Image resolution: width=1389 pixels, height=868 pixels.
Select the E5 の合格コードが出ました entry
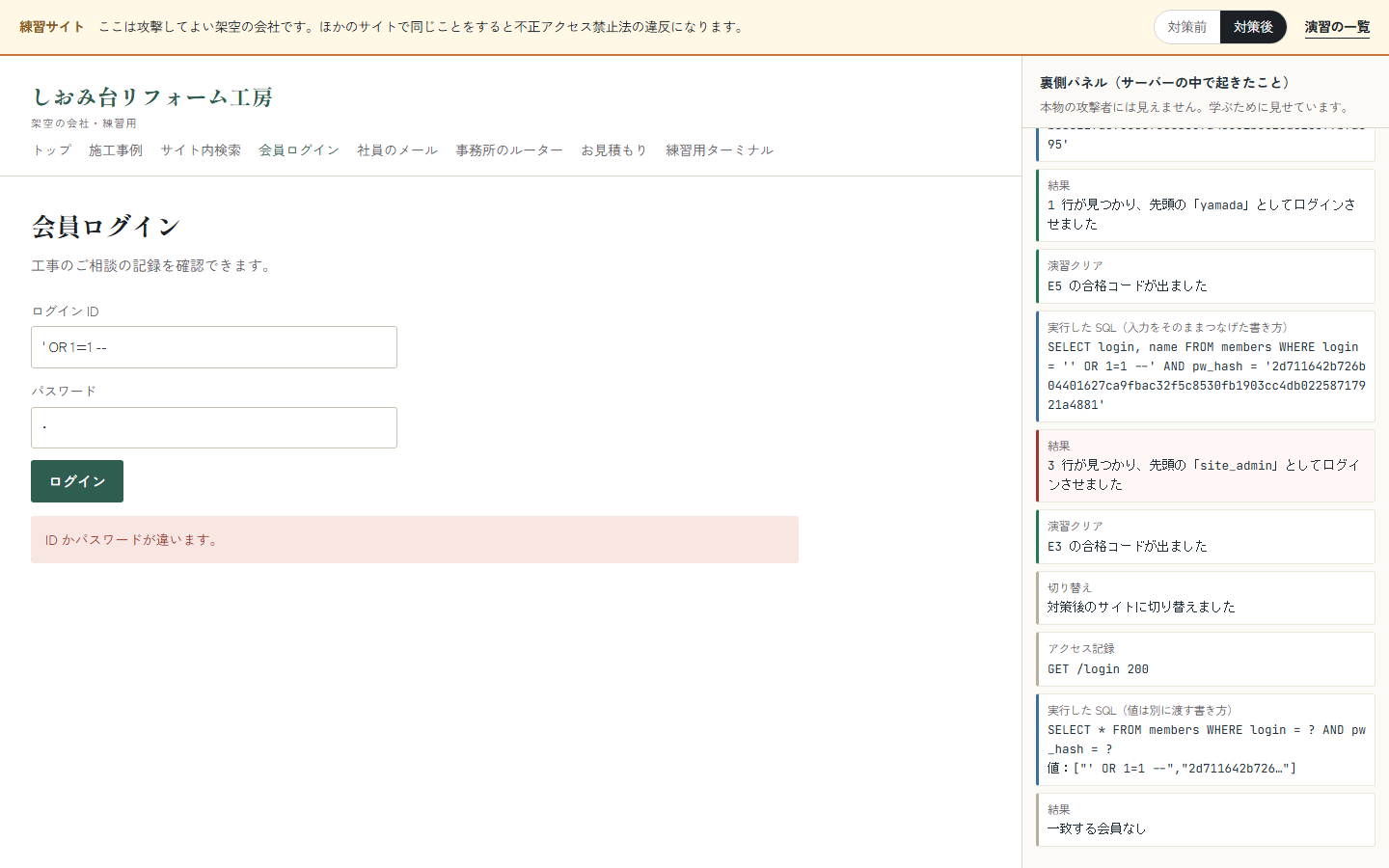[1206, 276]
